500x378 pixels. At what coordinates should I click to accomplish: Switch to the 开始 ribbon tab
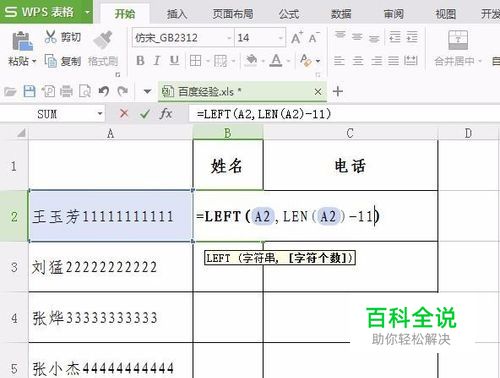125,14
